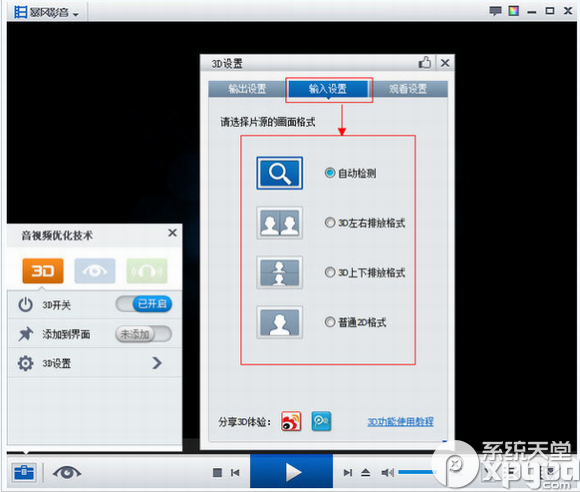Open the message feedback icon in title bar
Viewport: 580px width, 492px height.
(x=495, y=11)
